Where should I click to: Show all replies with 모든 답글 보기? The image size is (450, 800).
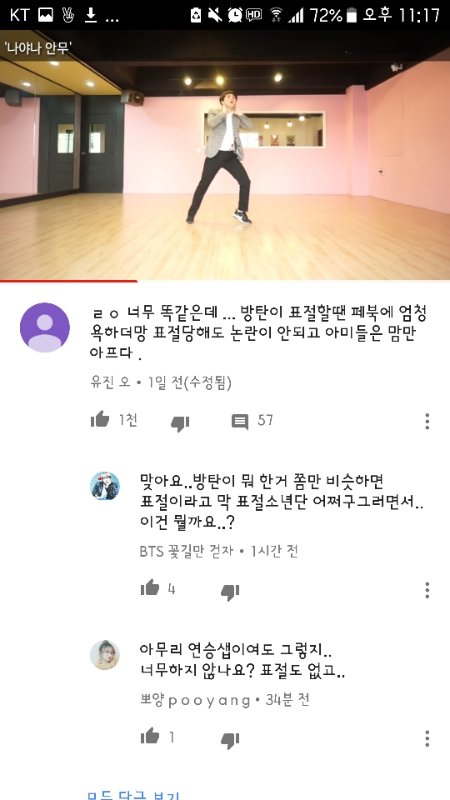pyautogui.click(x=134, y=796)
